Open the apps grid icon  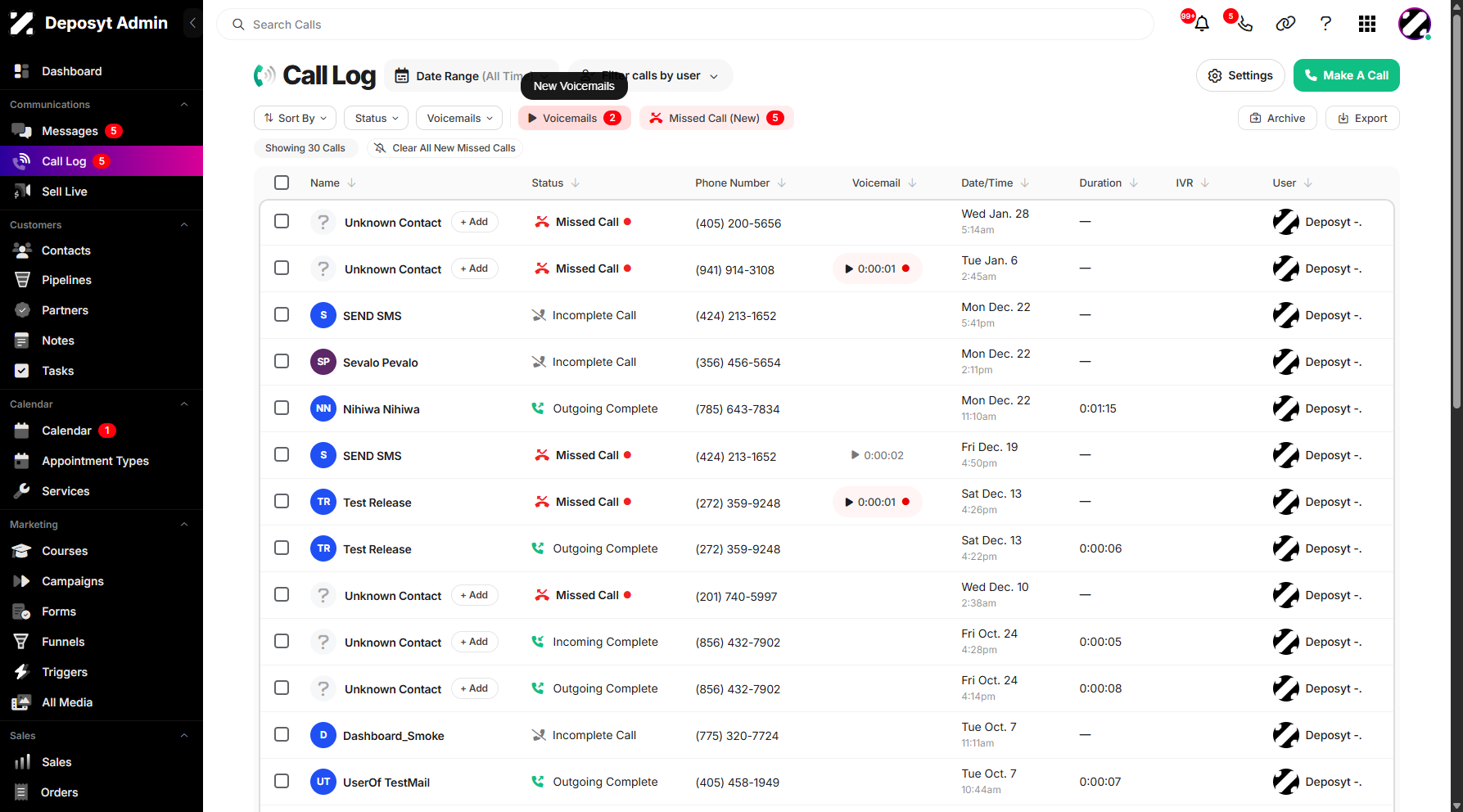[x=1367, y=24]
